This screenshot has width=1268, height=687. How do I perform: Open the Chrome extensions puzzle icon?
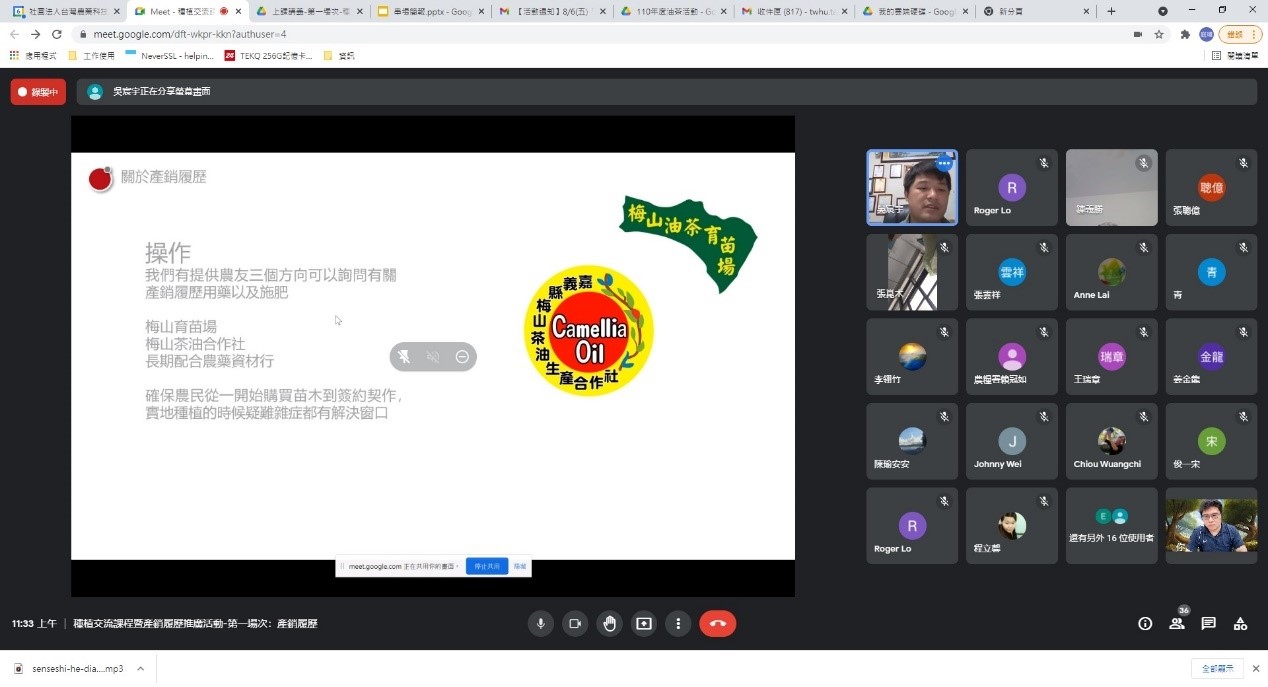(1185, 34)
